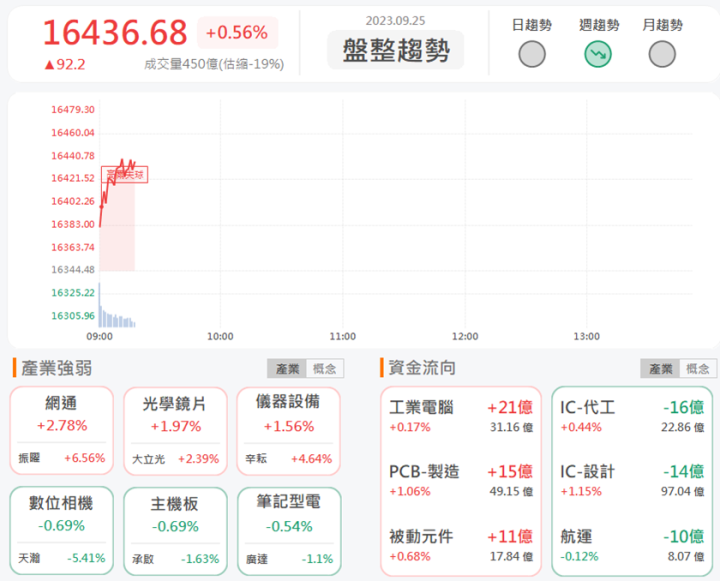Screen dimensions: 720x581
Task: Click the volume bars under the chart
Action: click(117, 306)
